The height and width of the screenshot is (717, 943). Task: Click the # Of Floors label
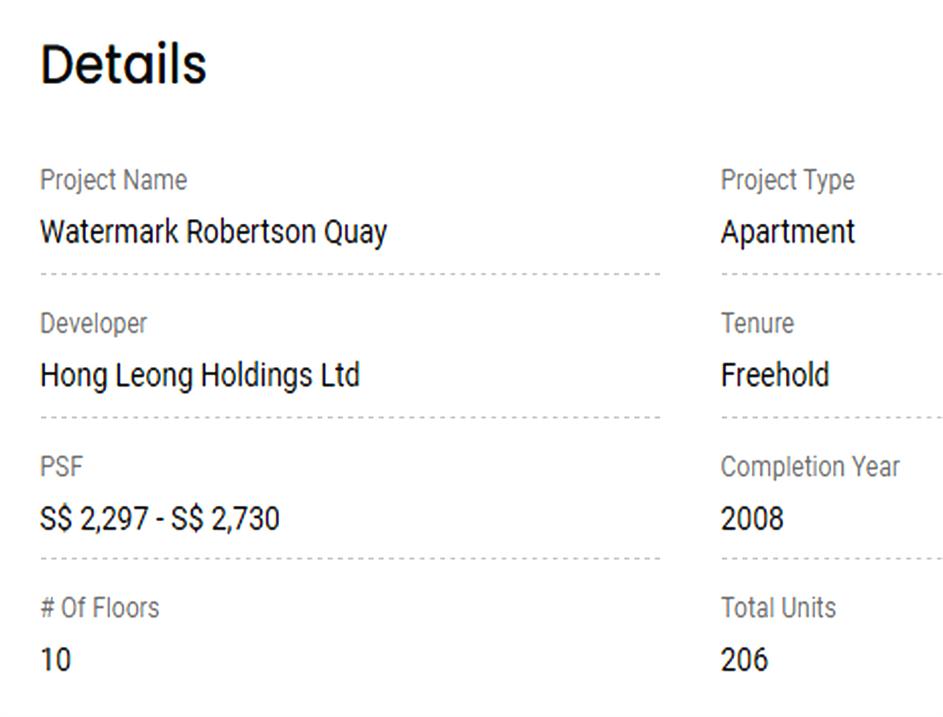pyautogui.click(x=99, y=608)
